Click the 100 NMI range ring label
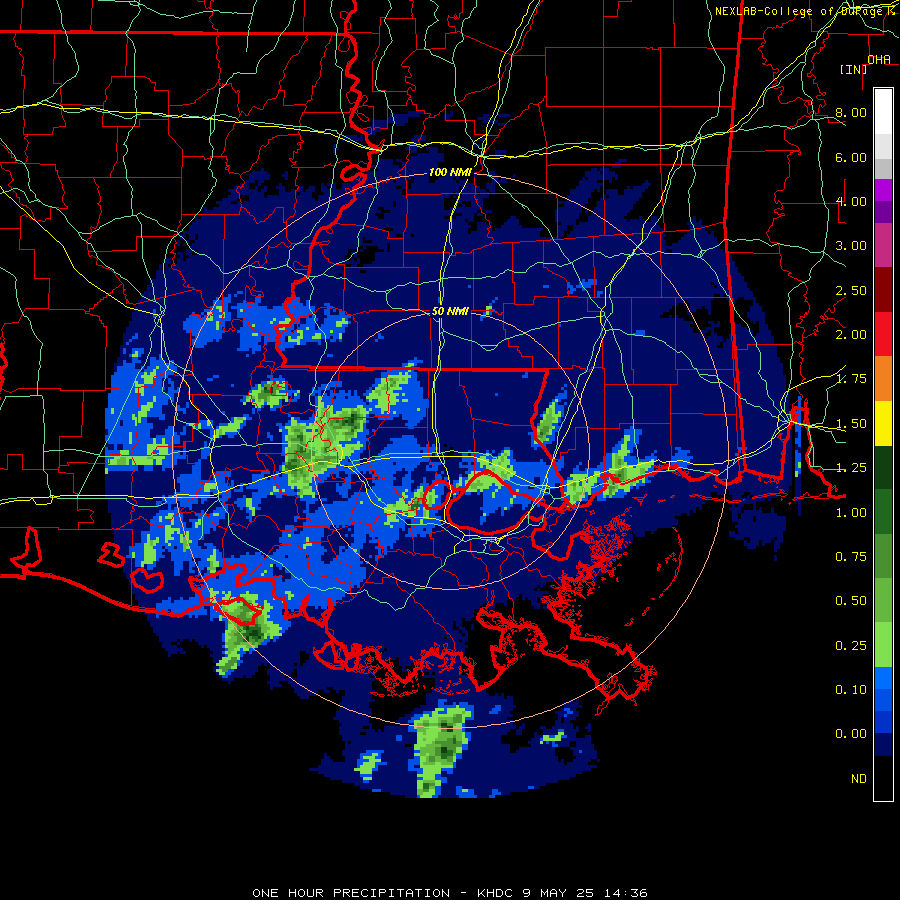Screen dimensions: 900x900 click(x=449, y=172)
